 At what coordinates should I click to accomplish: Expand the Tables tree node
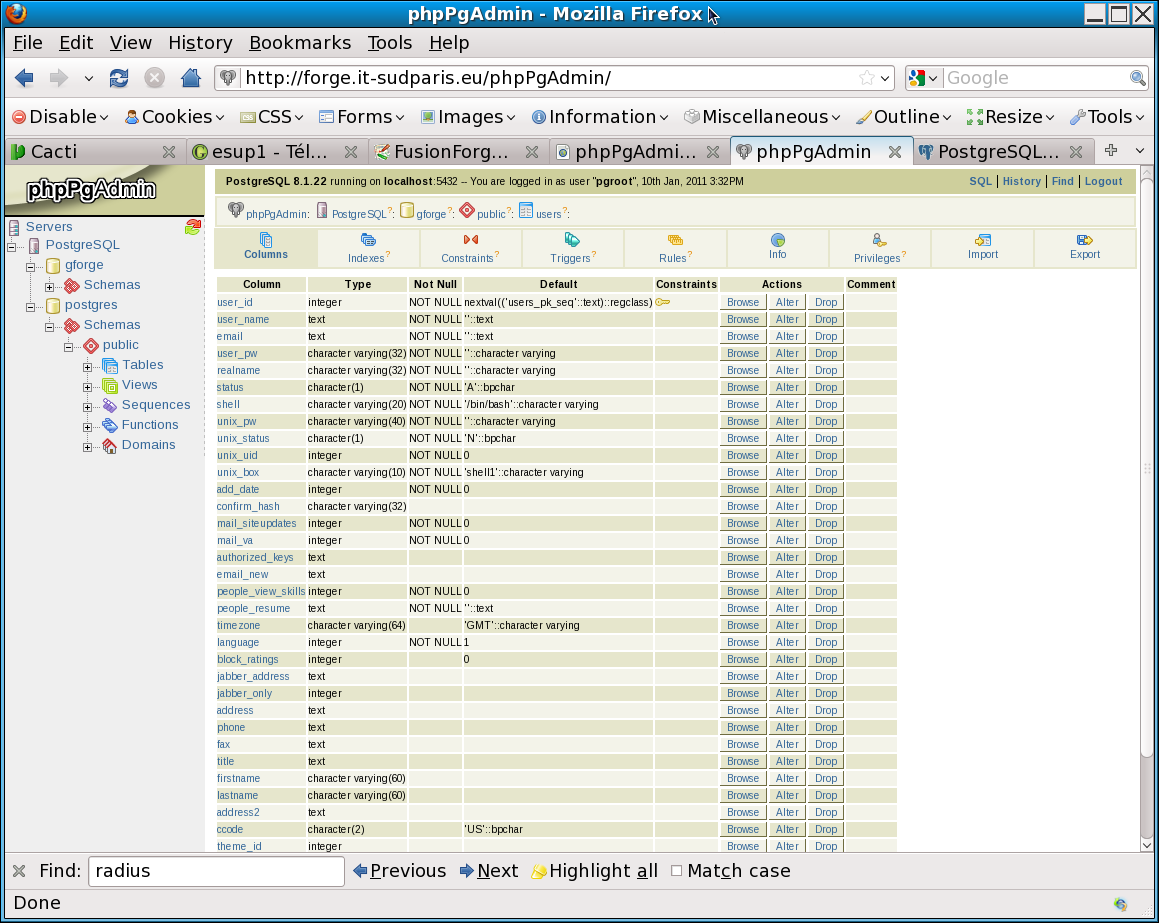(x=88, y=366)
